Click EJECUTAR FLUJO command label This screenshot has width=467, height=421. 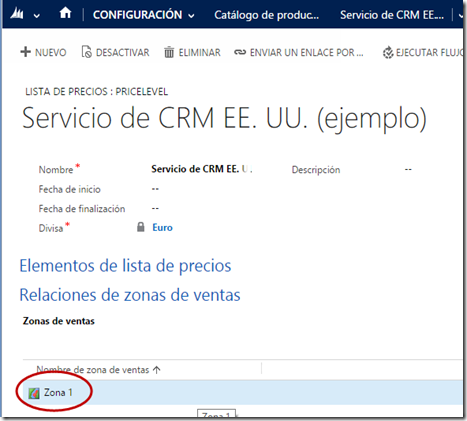coord(429,53)
